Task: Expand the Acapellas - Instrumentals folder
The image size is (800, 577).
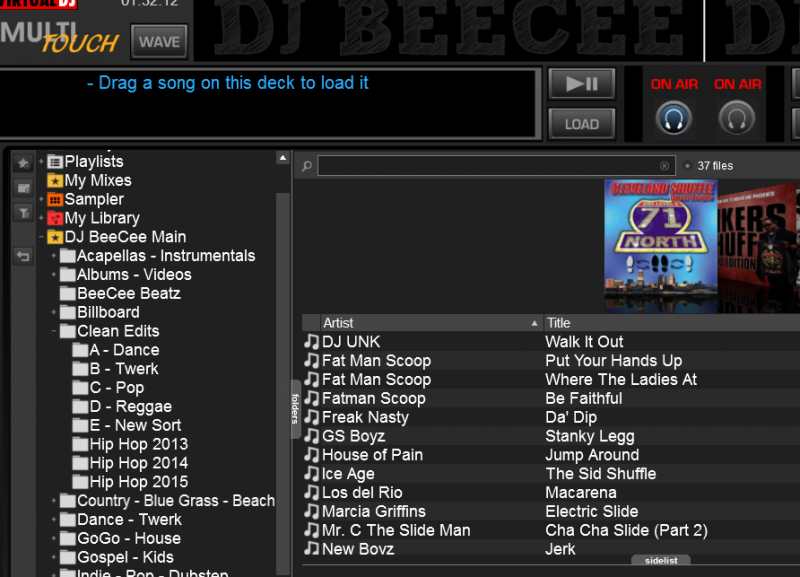Action: coord(54,256)
